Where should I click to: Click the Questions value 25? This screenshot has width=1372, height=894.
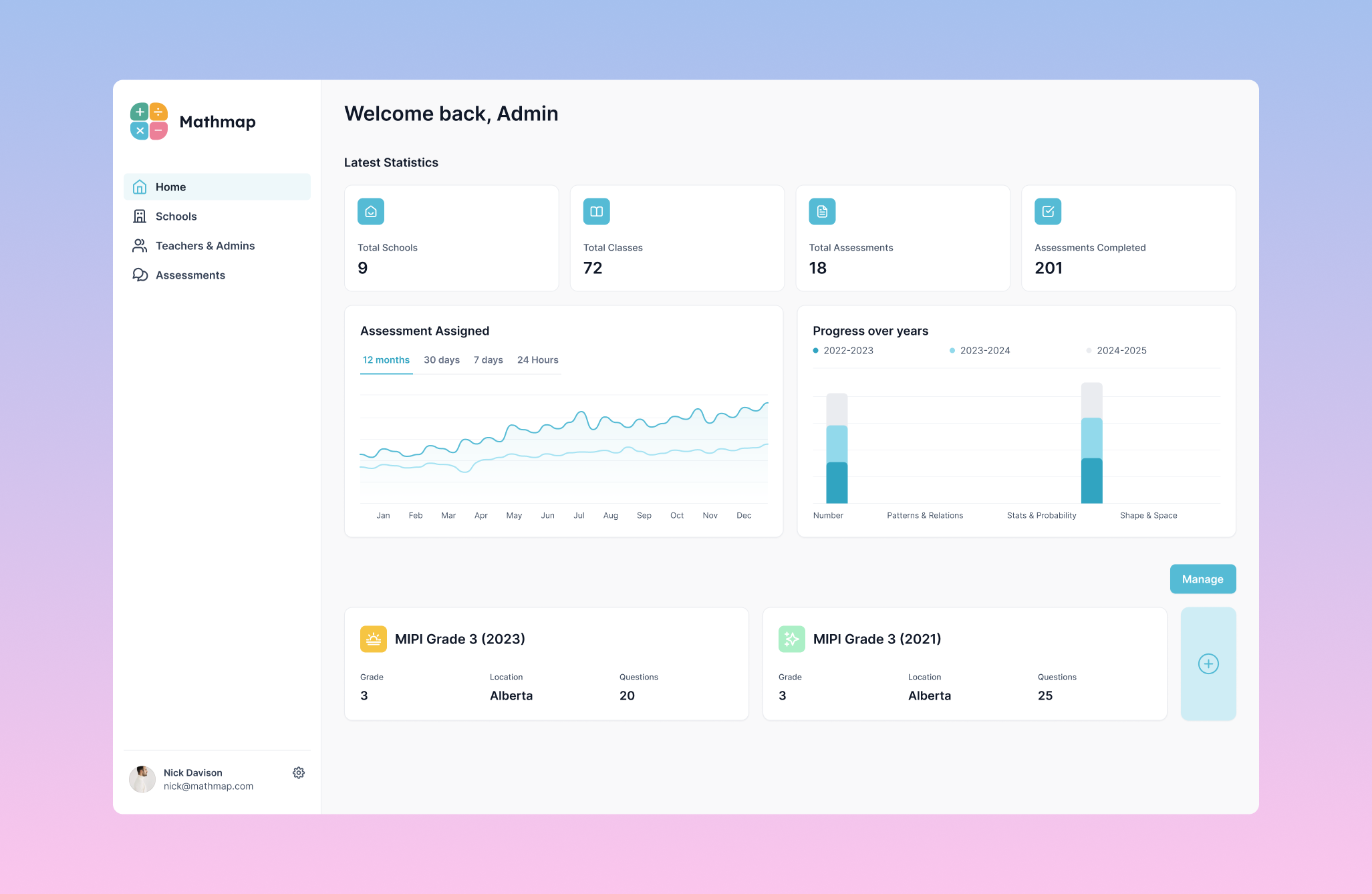[x=1045, y=696]
